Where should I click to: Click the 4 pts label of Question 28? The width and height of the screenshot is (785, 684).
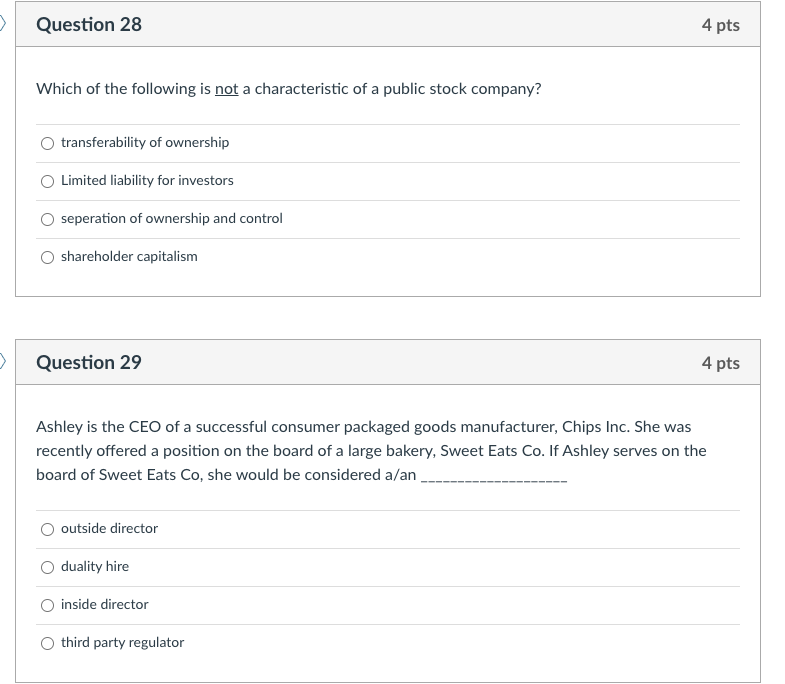tap(720, 25)
